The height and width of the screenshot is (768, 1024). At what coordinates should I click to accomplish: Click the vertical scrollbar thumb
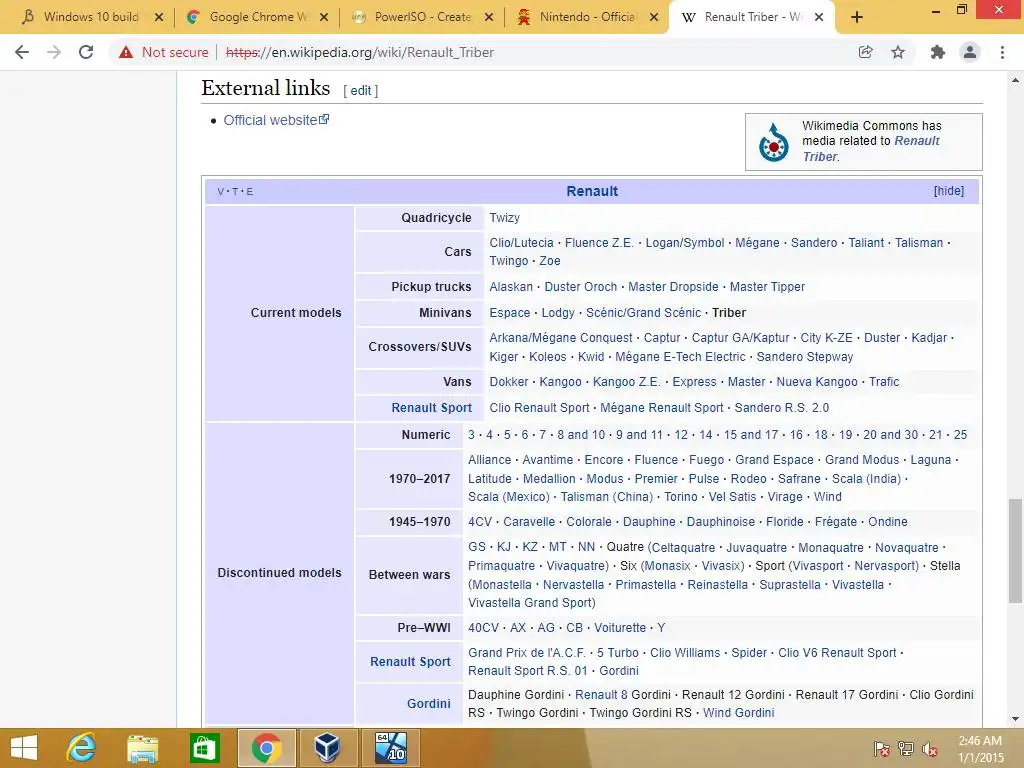[1015, 551]
